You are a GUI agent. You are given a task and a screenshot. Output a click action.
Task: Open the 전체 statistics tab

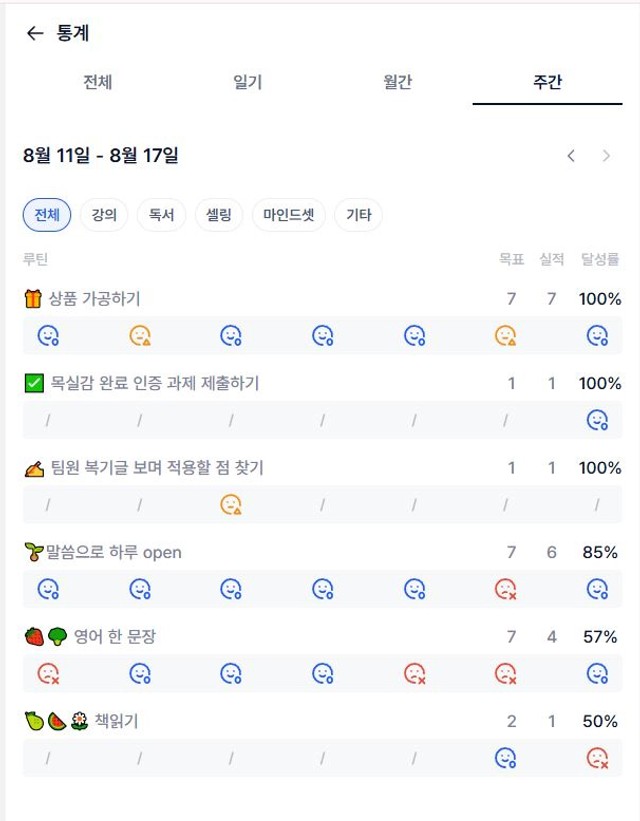pos(98,82)
